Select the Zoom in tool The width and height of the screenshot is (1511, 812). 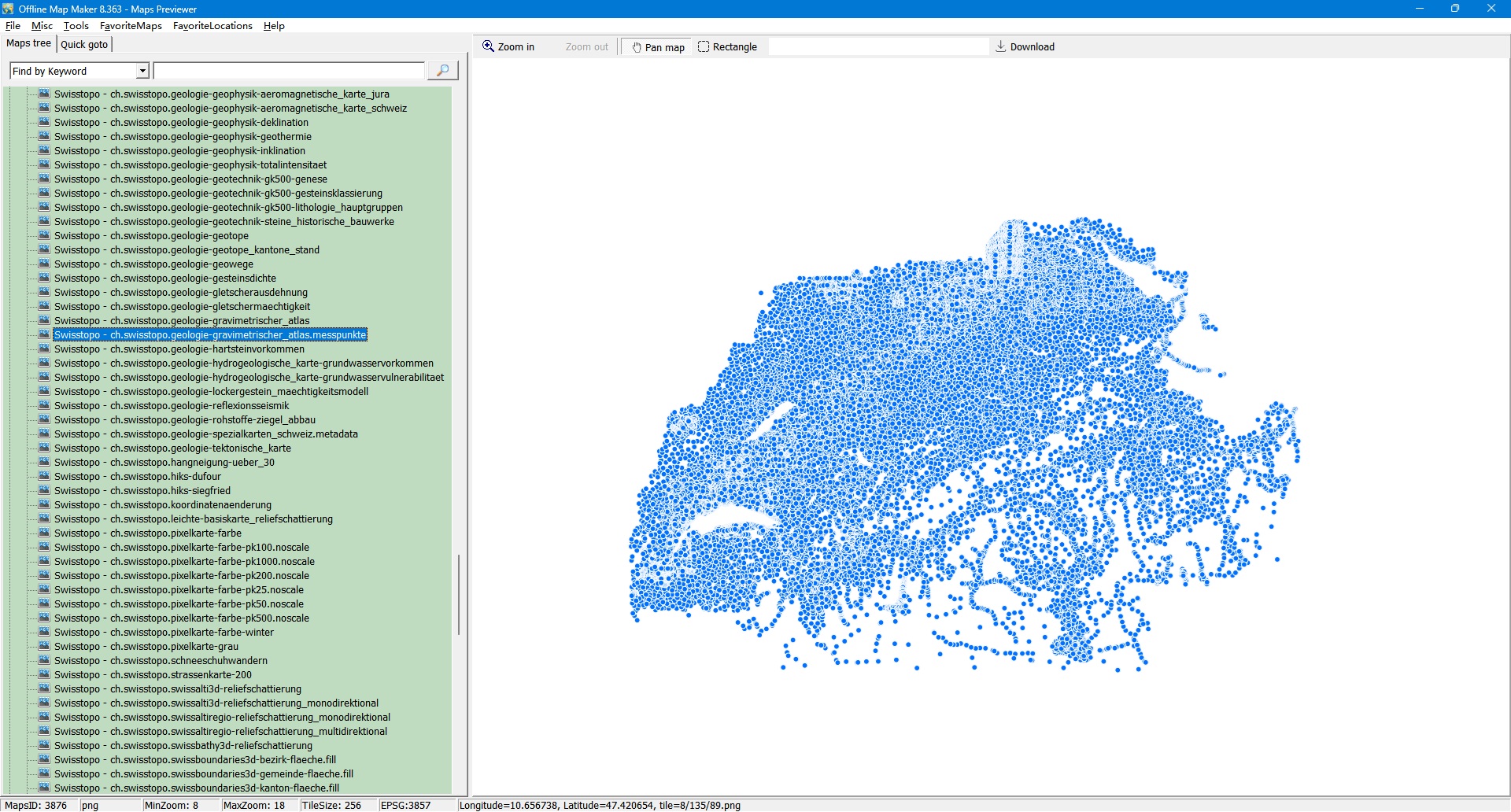click(508, 47)
